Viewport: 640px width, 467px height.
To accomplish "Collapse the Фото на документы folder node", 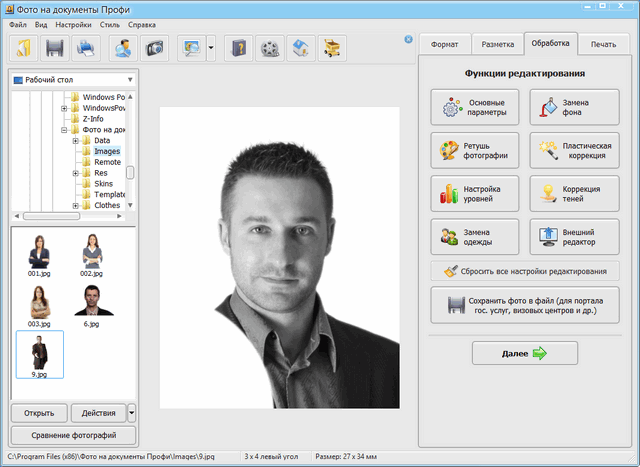I will (x=64, y=130).
